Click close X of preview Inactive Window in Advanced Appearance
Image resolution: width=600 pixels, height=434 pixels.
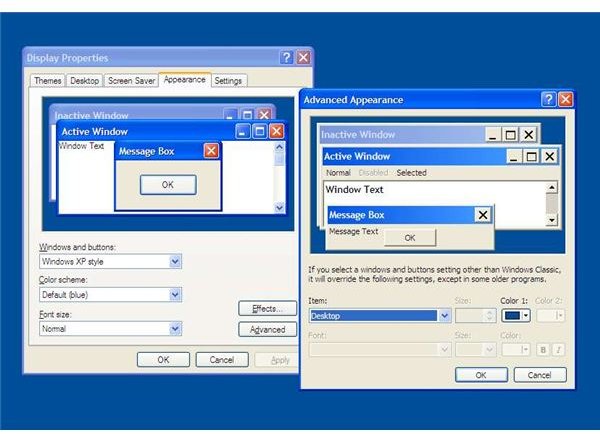pos(528,135)
